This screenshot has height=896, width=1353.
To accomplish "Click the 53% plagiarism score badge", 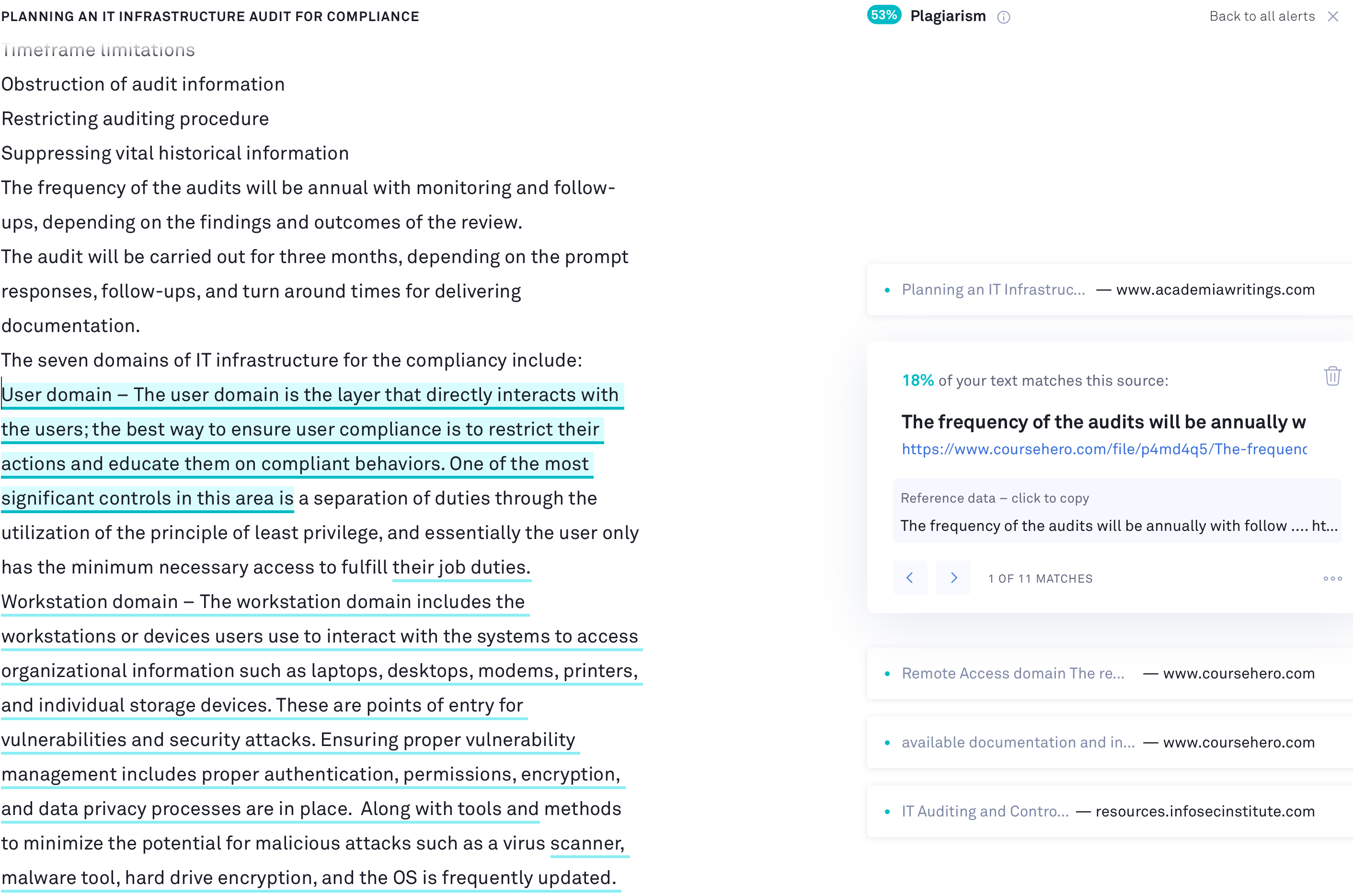I will (884, 15).
